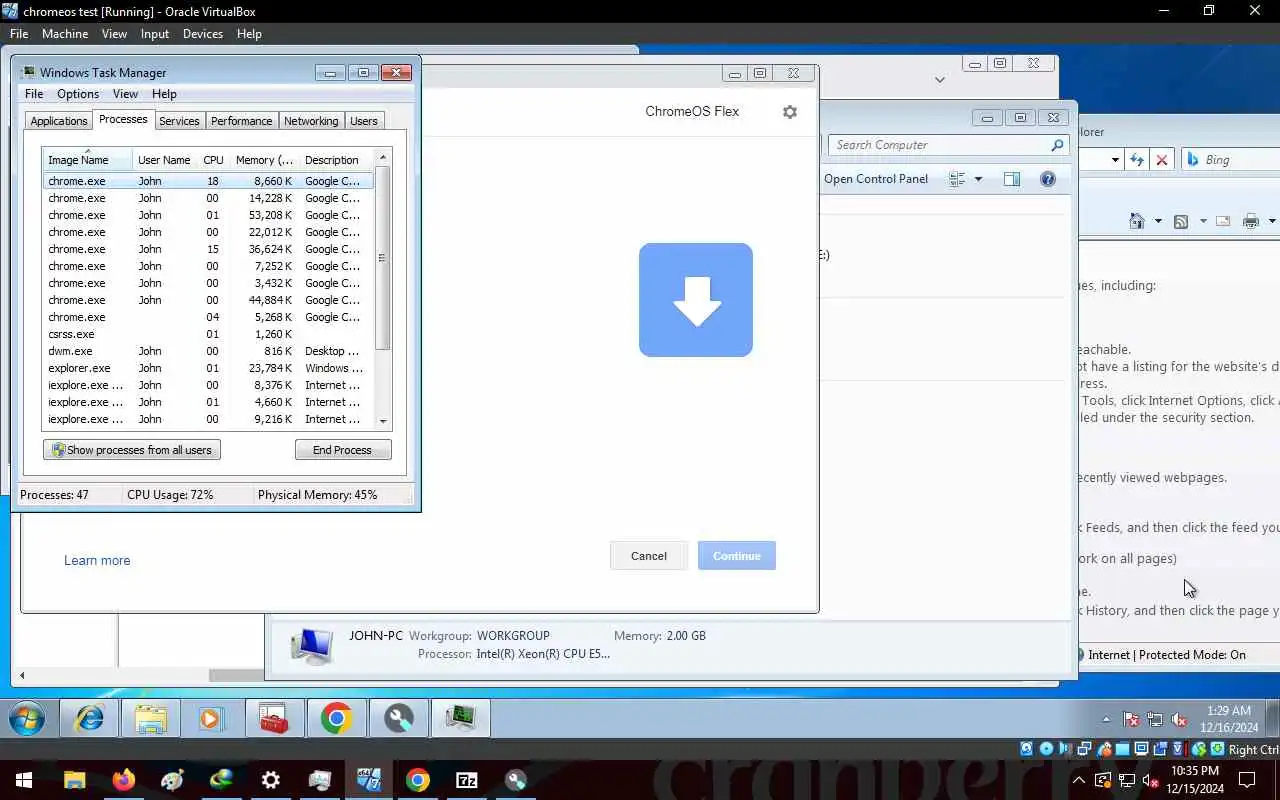Show hidden icons in Windows 7 tray
Screen dimensions: 1280x800
(x=1106, y=719)
